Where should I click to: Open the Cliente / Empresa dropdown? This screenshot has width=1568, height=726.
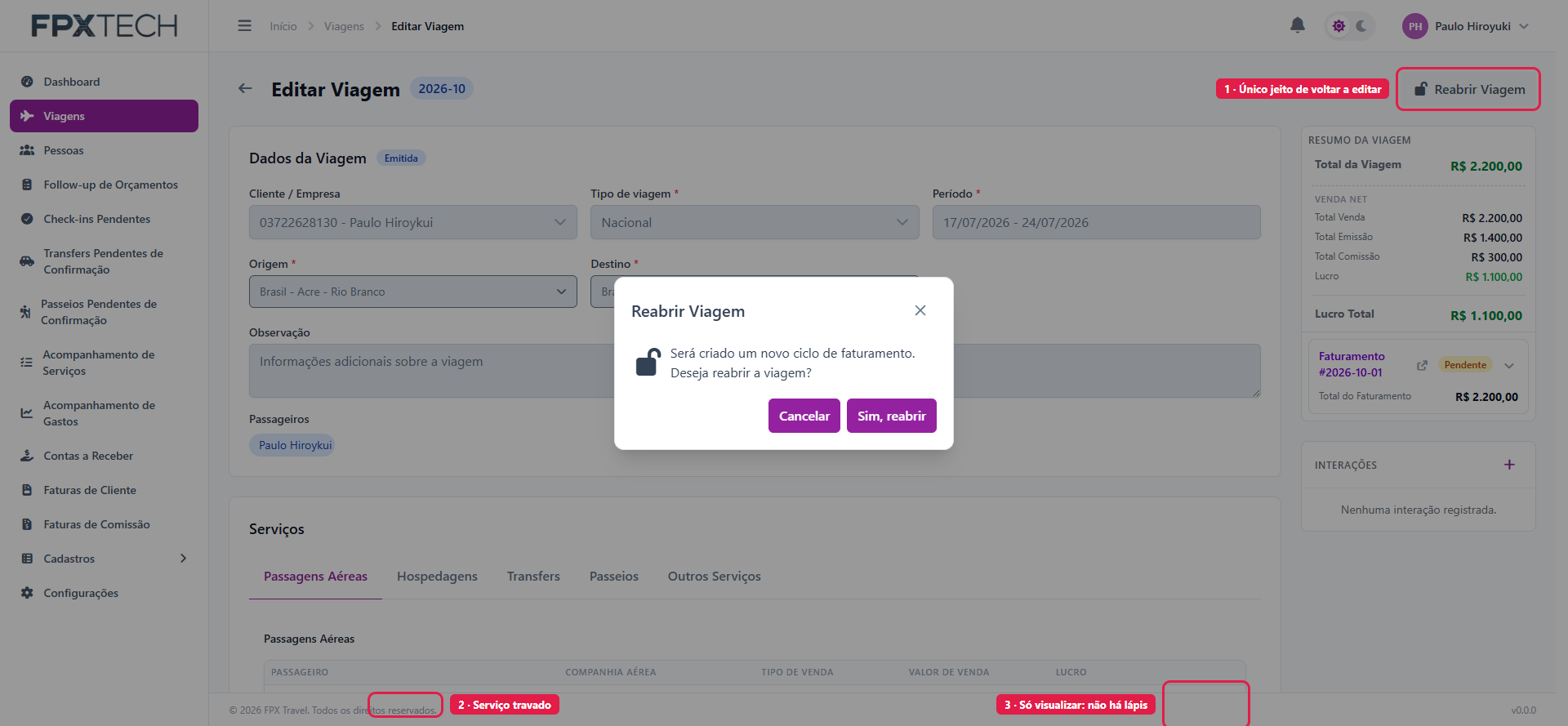(x=412, y=222)
